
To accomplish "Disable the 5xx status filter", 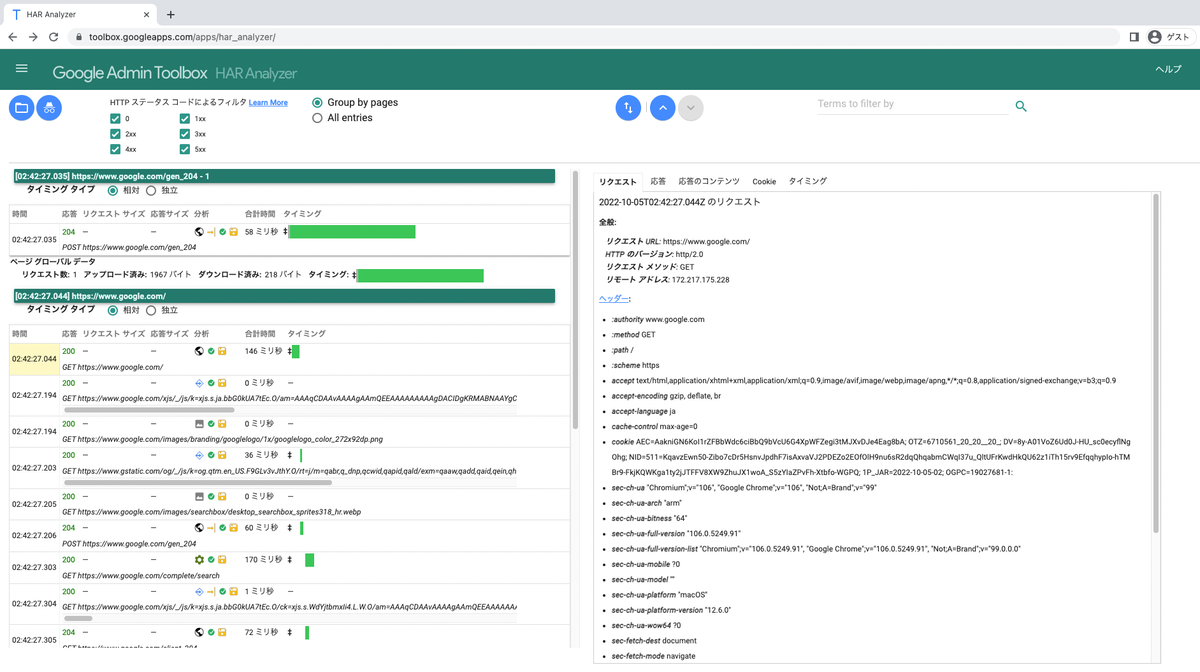I will coord(185,149).
